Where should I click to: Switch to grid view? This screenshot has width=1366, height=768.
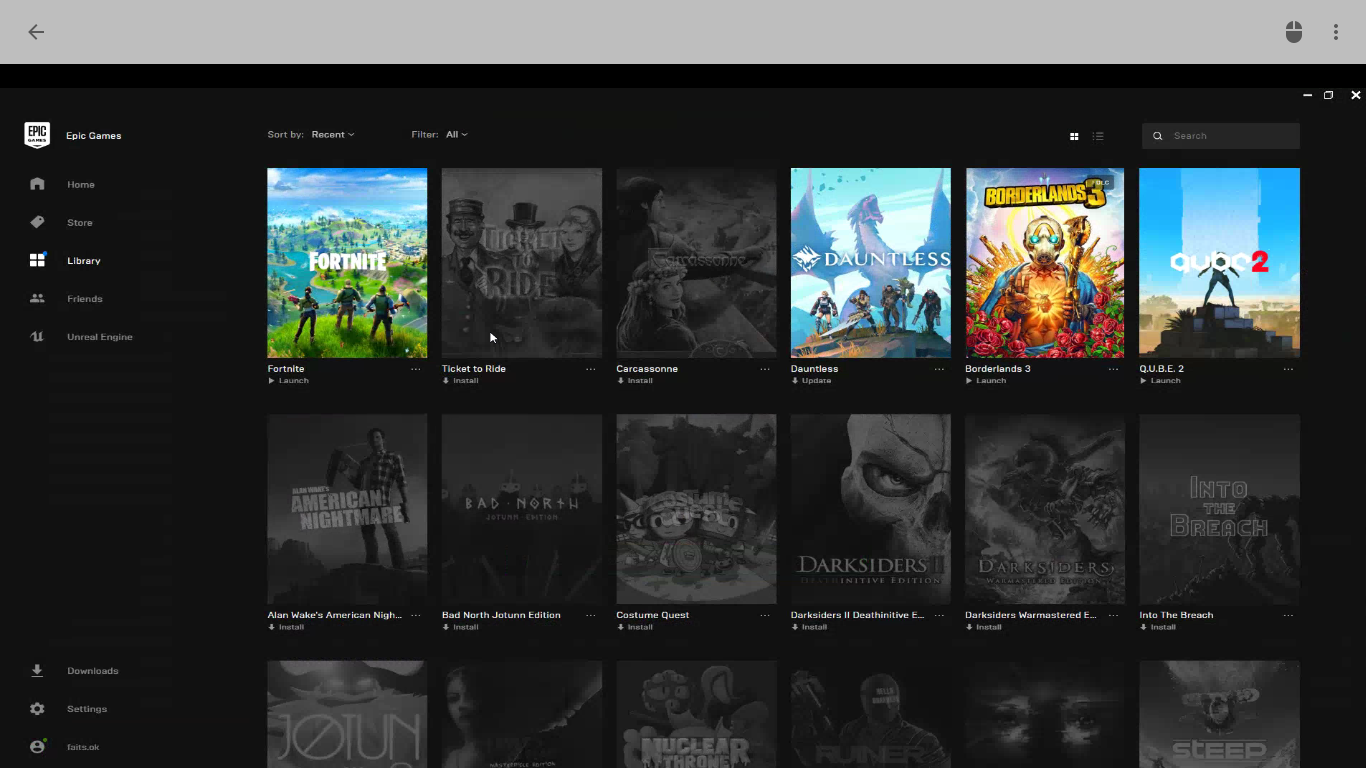[x=1074, y=136]
